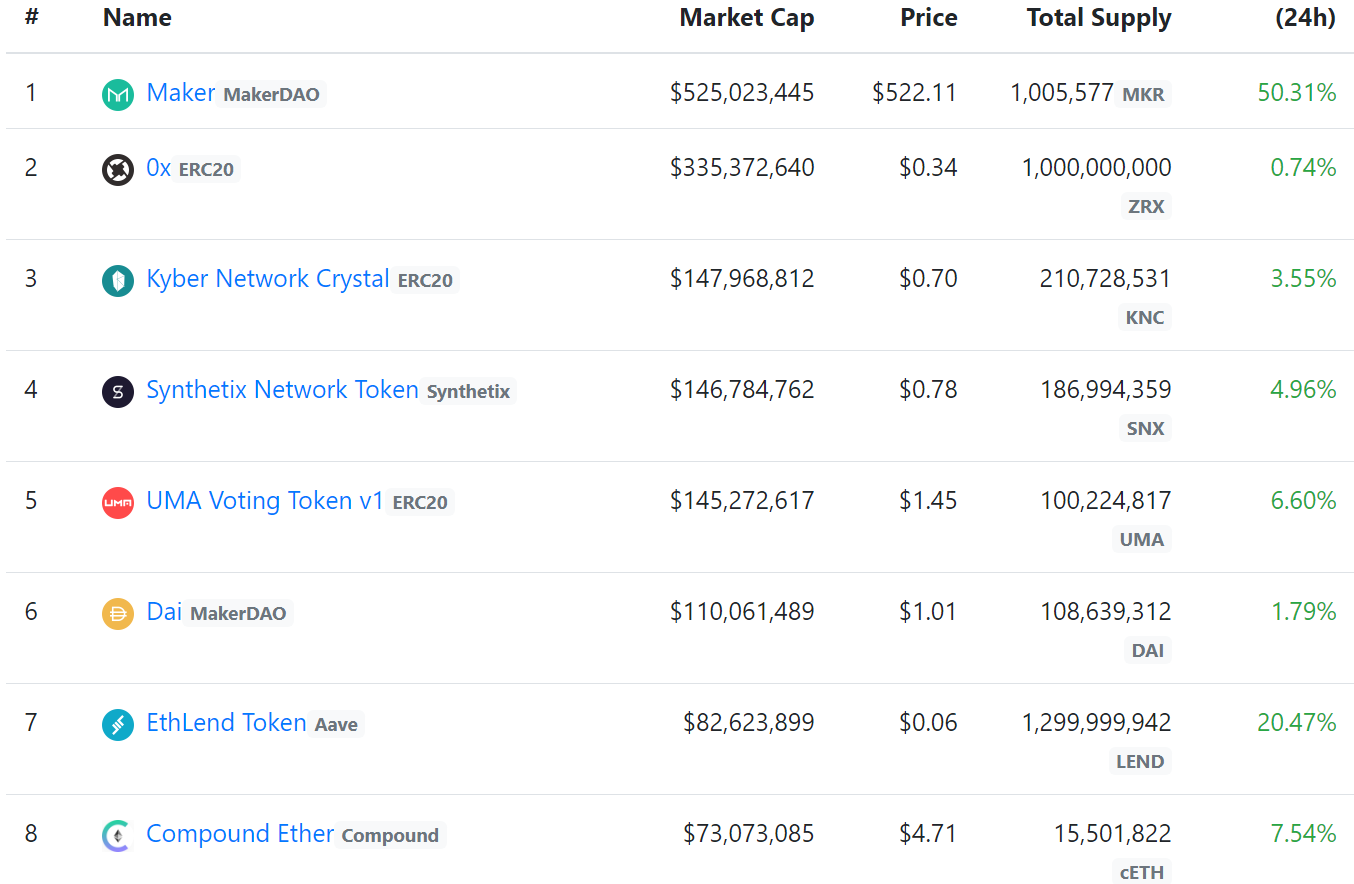Open the 0x token page
Image resolution: width=1354 pixels, height=884 pixels.
(157, 167)
